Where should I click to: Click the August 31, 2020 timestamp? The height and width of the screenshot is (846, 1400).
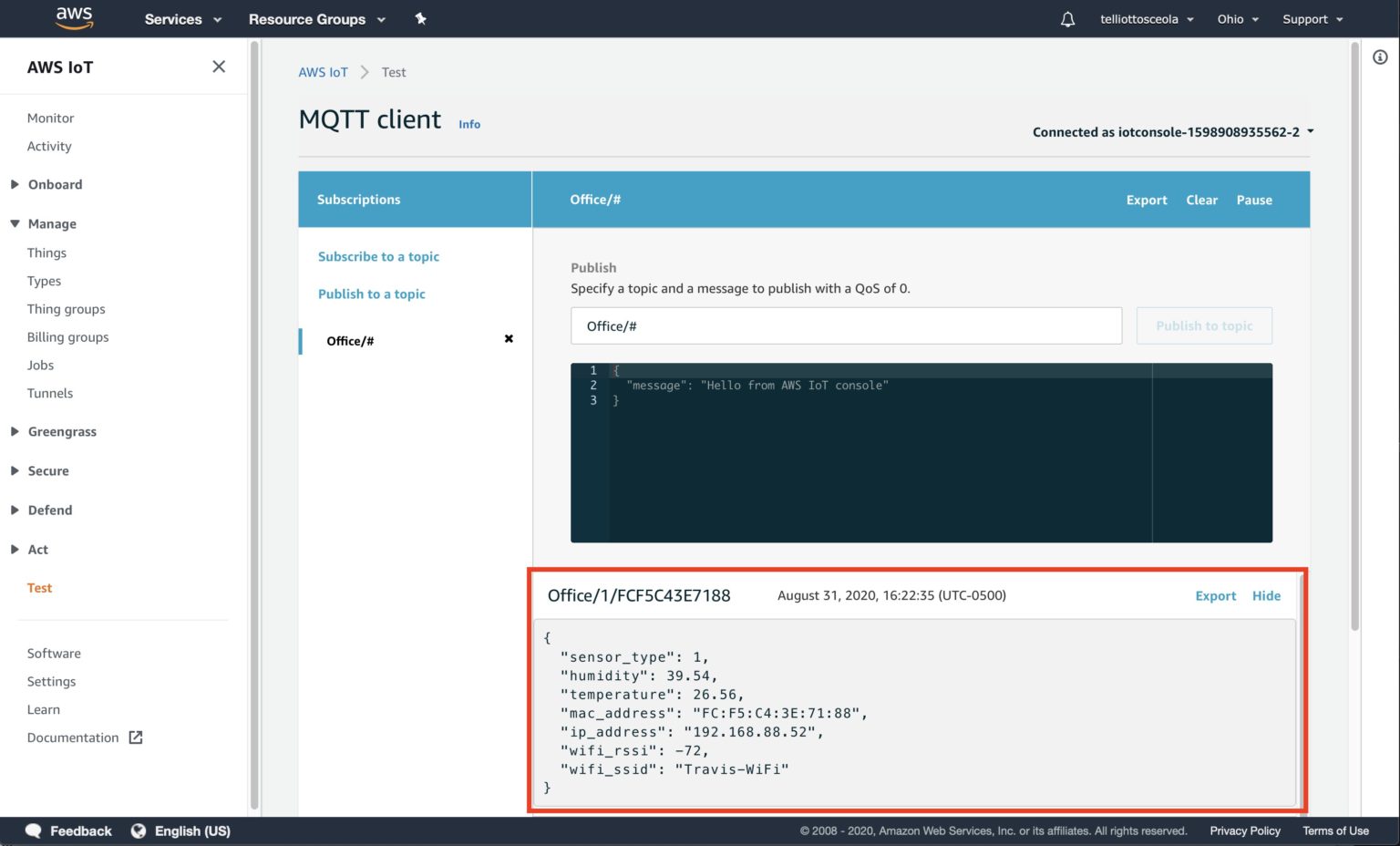pyautogui.click(x=891, y=595)
